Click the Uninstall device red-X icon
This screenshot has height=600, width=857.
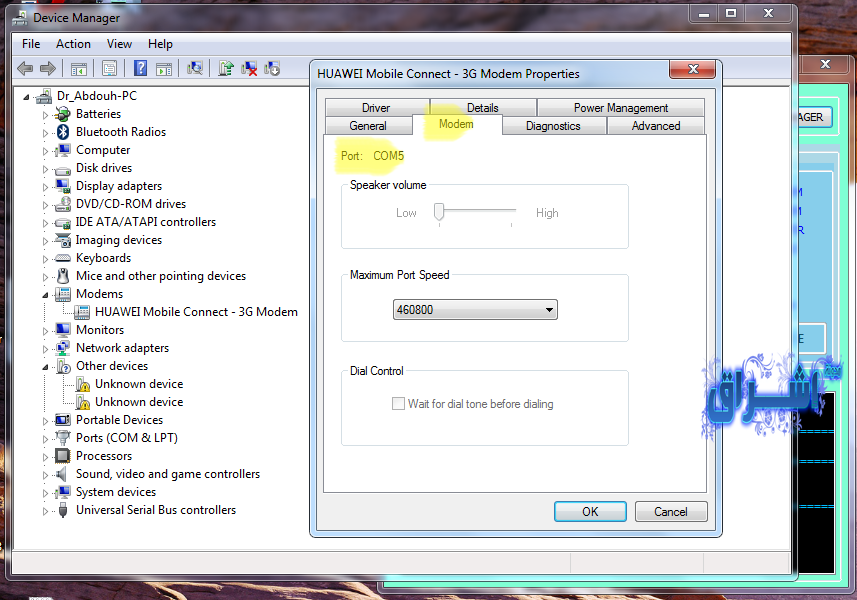tap(249, 68)
